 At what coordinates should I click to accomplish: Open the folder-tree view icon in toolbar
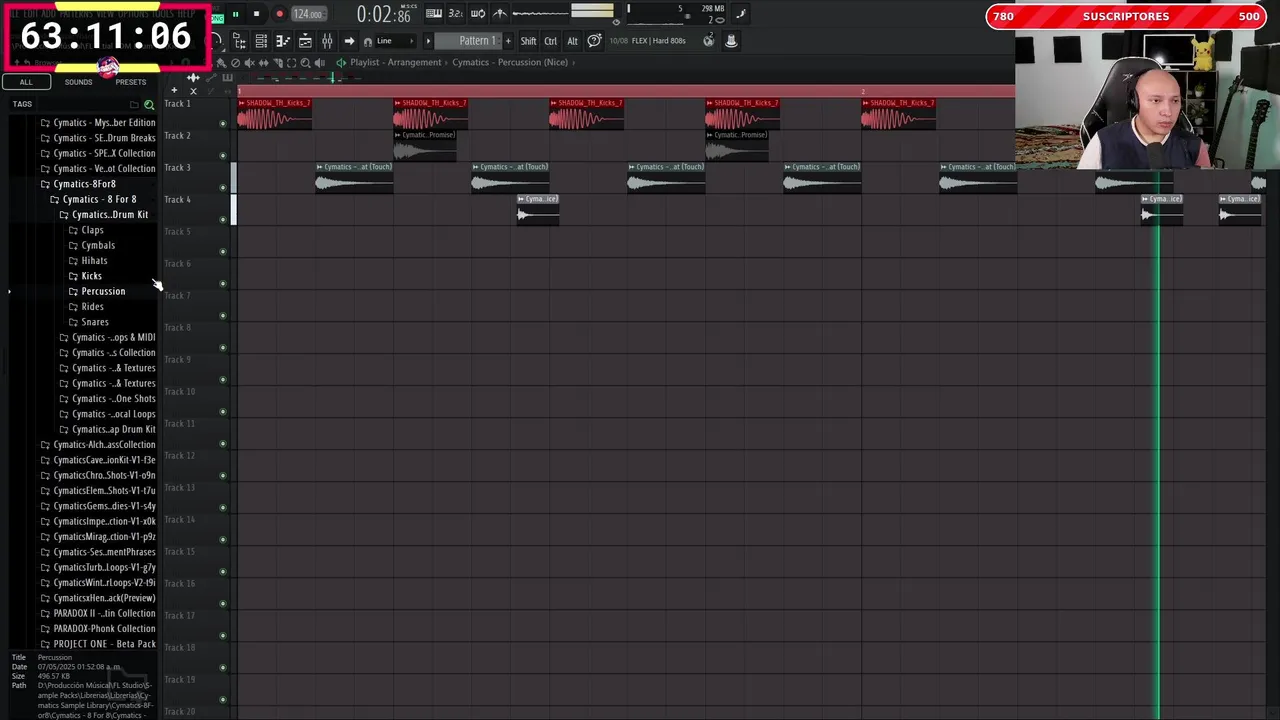pos(239,41)
